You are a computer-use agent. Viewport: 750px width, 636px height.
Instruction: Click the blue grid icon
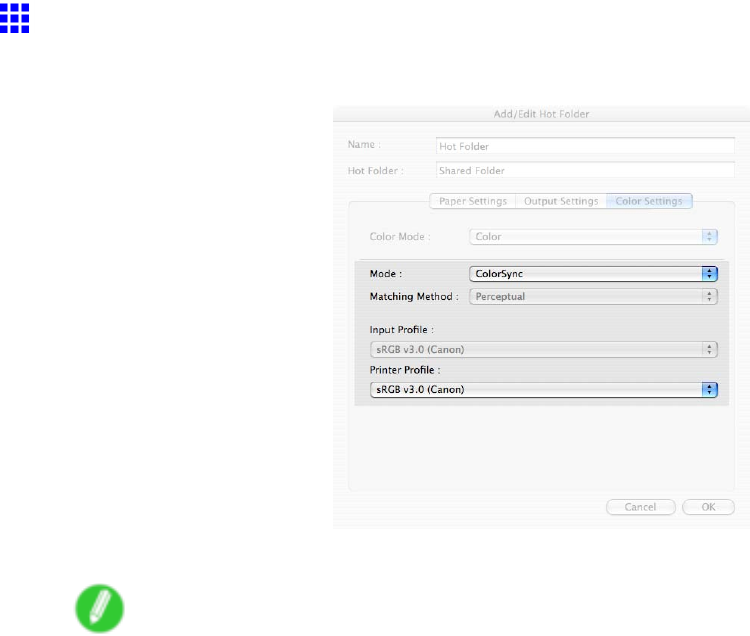[15, 18]
